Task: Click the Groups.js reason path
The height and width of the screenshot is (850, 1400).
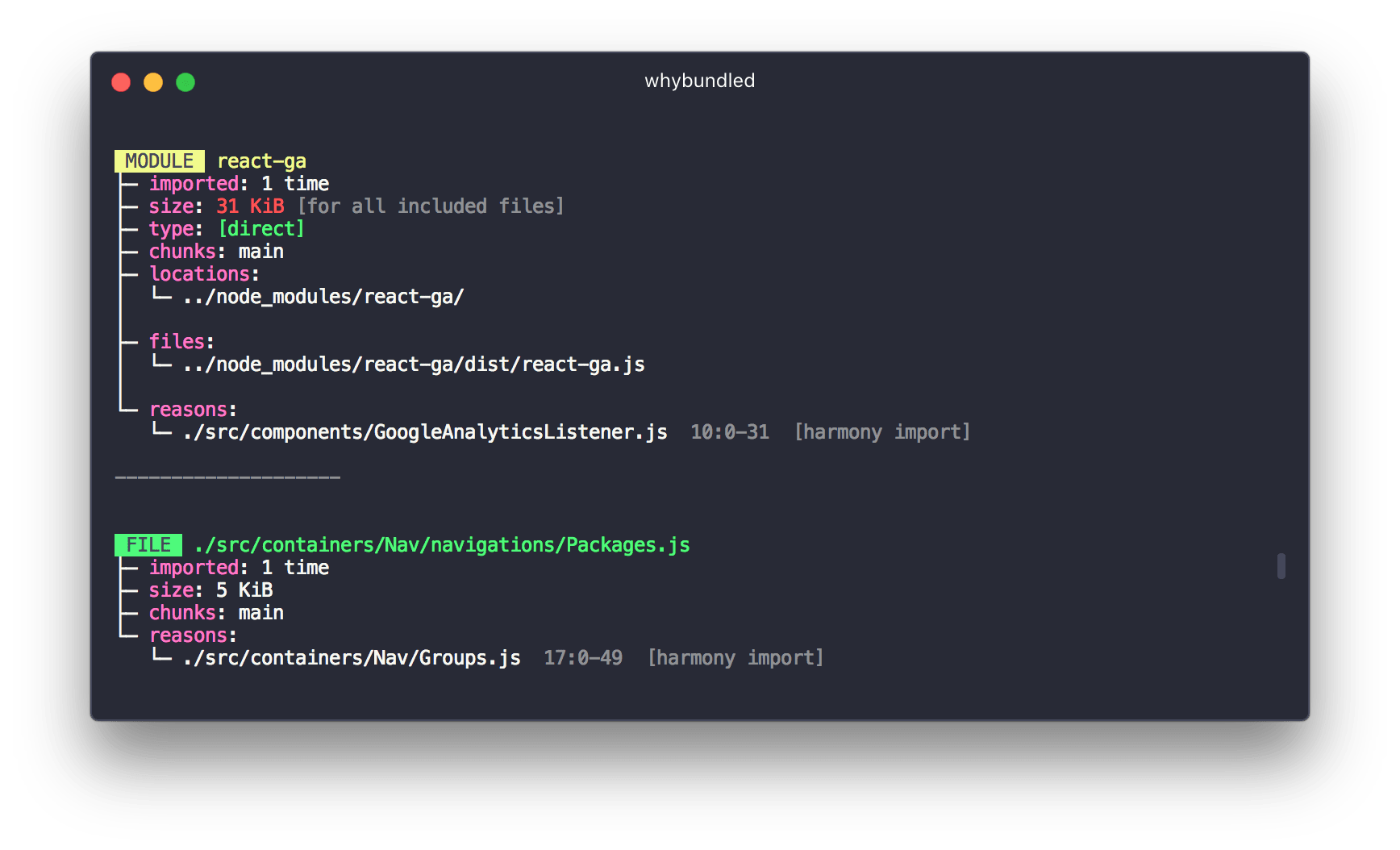Action: pos(352,658)
